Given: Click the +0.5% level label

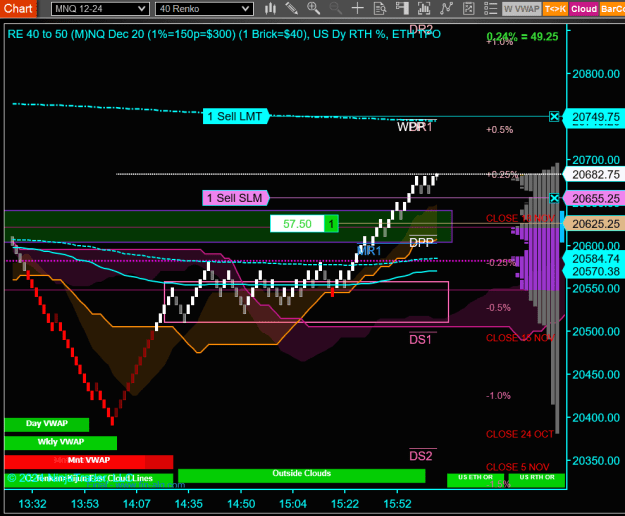Looking at the screenshot, I should (499, 130).
